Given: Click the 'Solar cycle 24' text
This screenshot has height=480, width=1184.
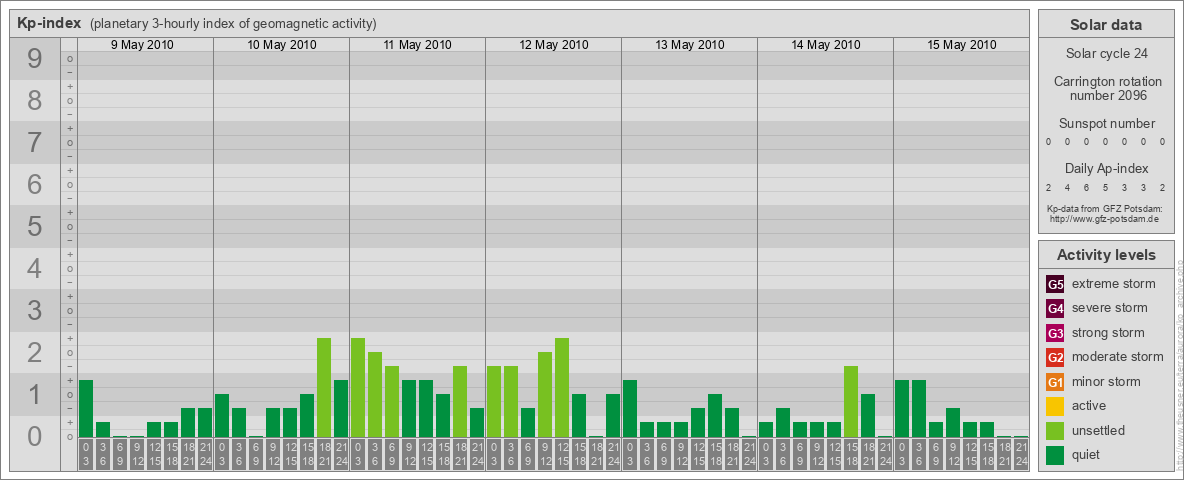Looking at the screenshot, I should 1106,54.
